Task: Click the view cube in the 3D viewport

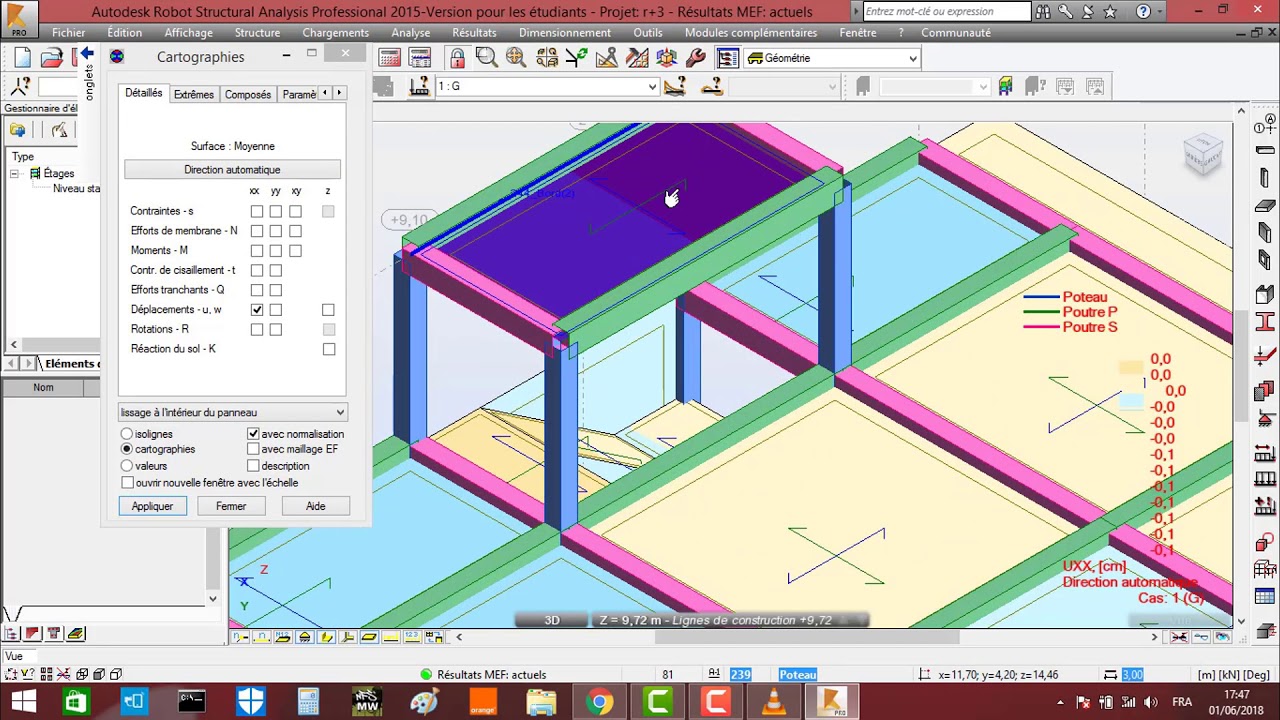Action: pyautogui.click(x=1203, y=153)
